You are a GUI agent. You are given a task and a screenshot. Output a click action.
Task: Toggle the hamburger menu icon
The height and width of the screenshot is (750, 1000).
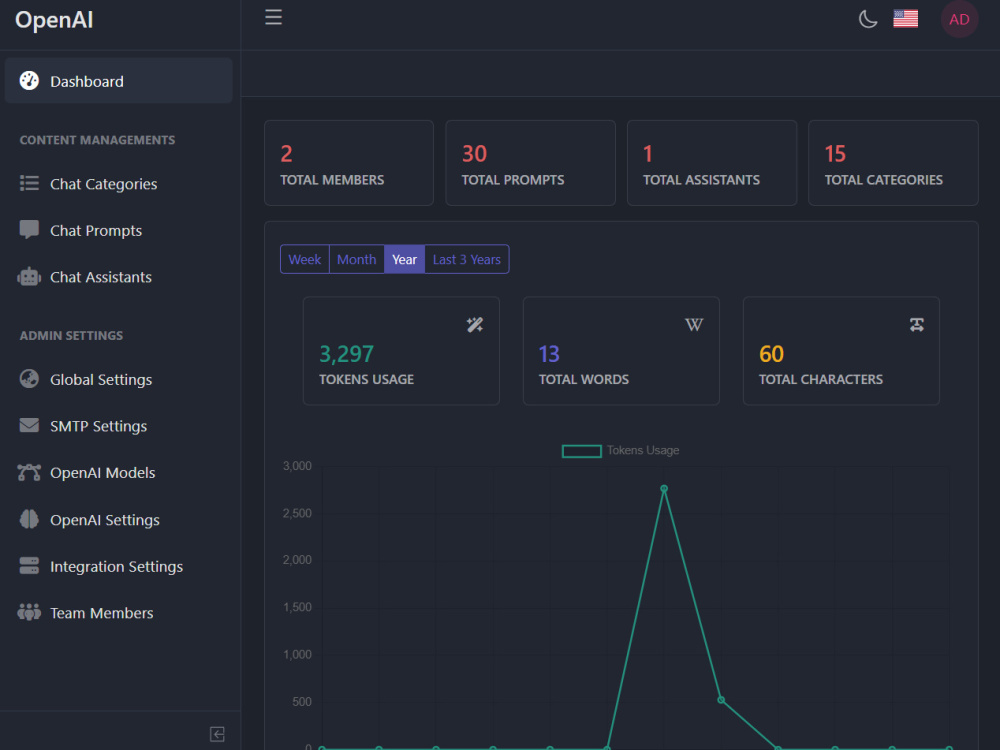click(x=274, y=17)
